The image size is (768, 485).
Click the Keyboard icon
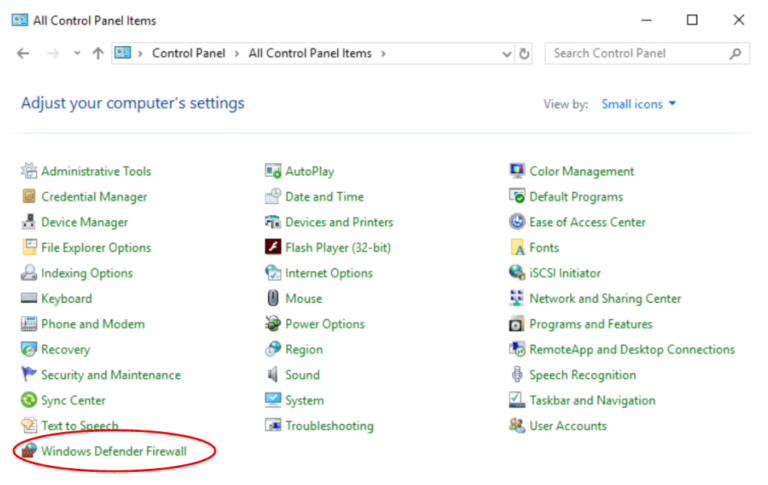(x=29, y=298)
